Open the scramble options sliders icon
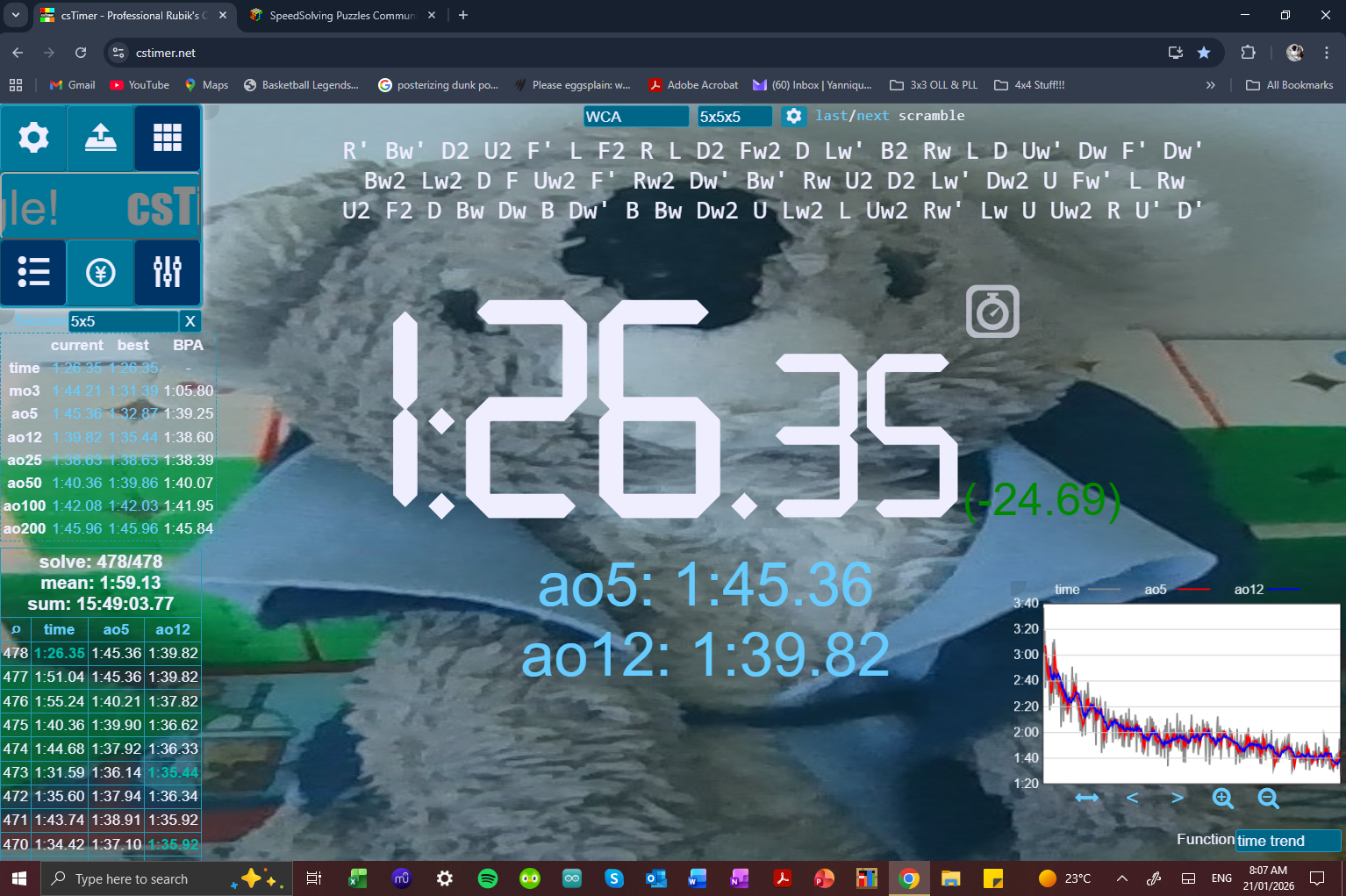The height and width of the screenshot is (896, 1346). point(167,272)
